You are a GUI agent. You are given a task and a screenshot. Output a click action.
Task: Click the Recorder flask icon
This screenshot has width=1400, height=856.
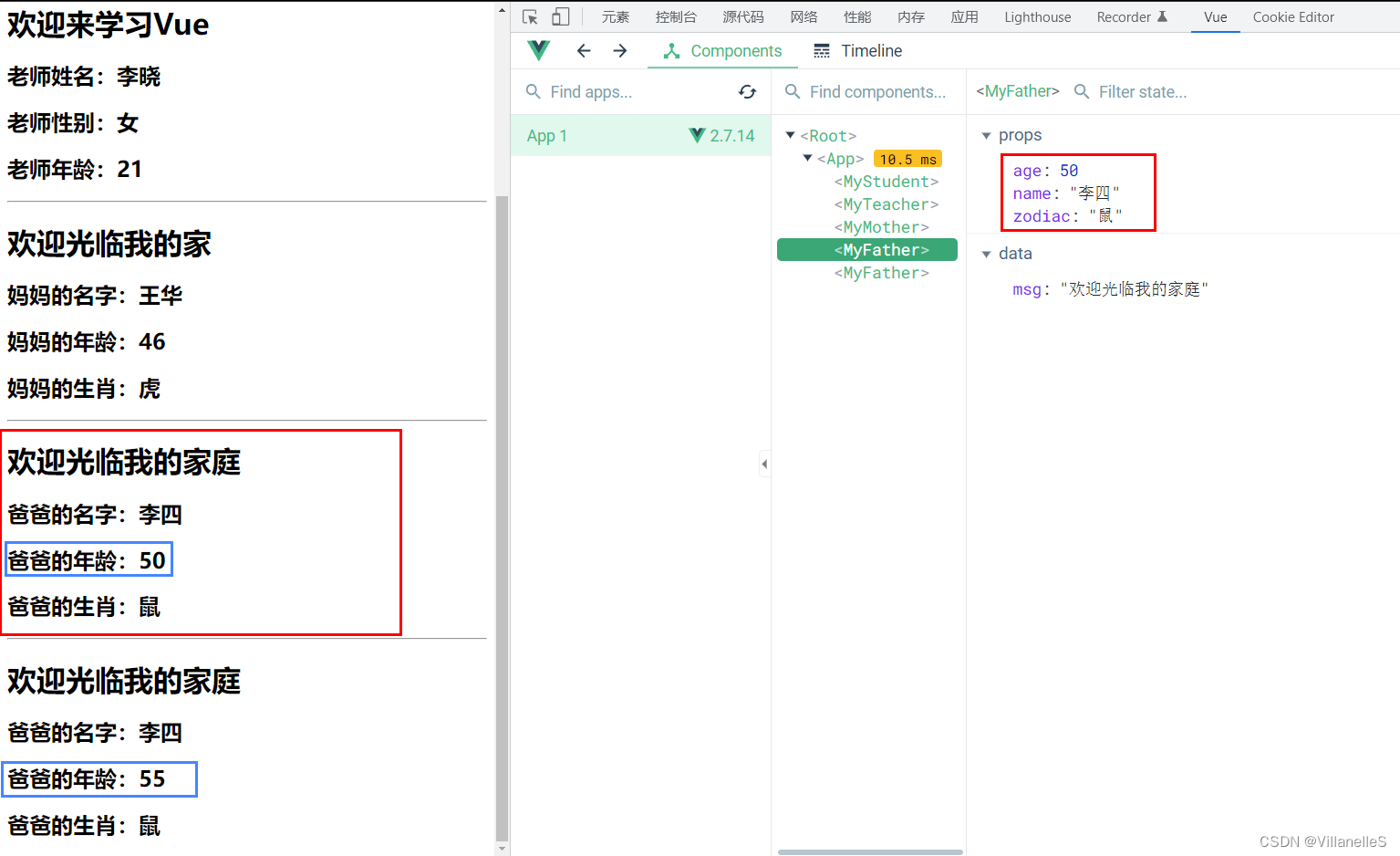tap(1162, 16)
